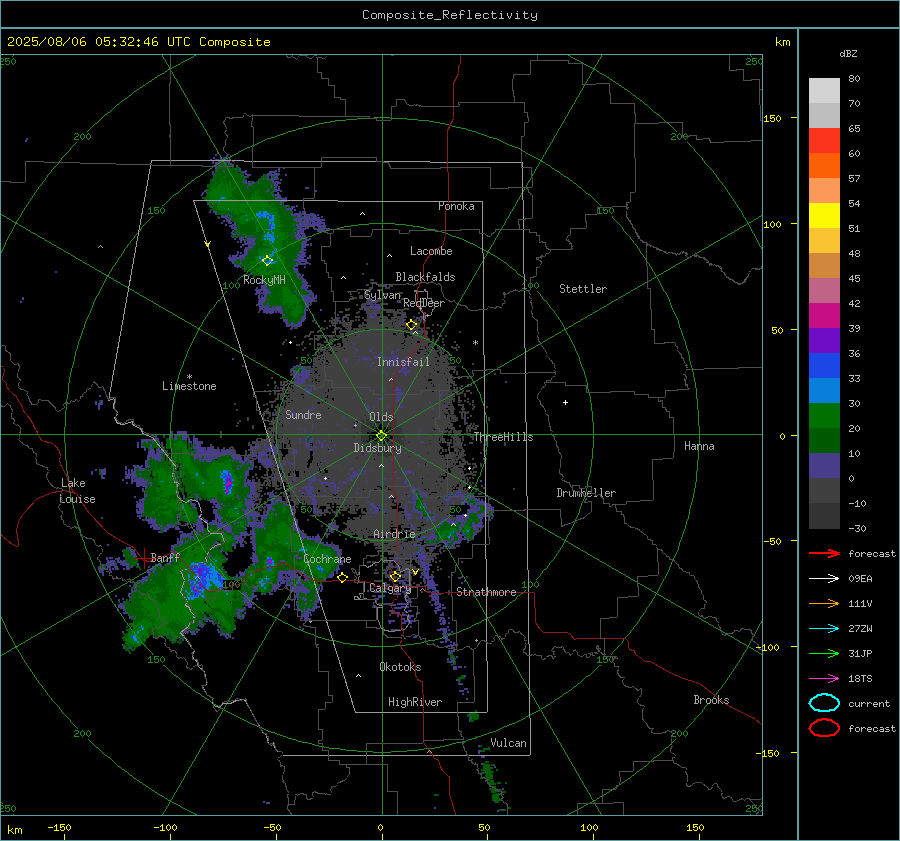Click the cyan 27ZW arrow legend icon
900x841 pixels.
pos(824,628)
